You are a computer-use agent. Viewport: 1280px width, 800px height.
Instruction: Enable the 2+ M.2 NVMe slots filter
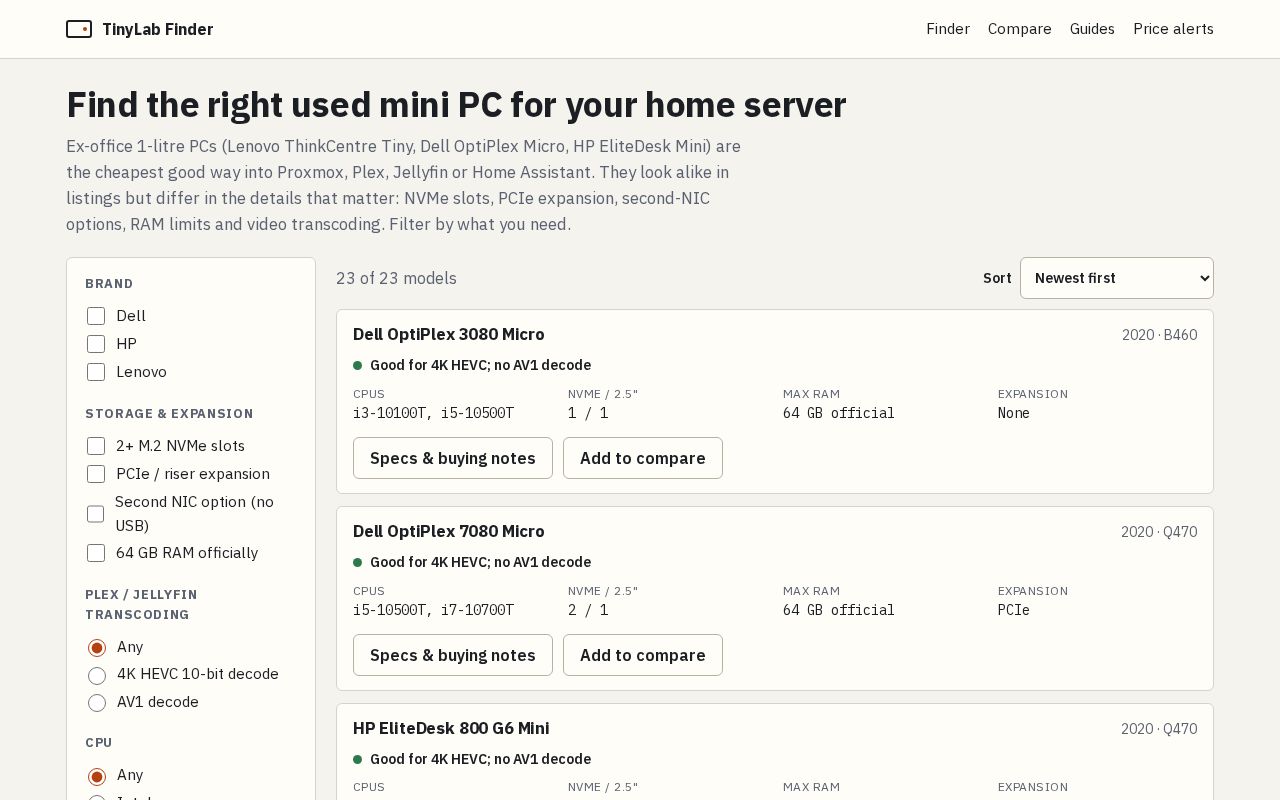[x=96, y=446]
